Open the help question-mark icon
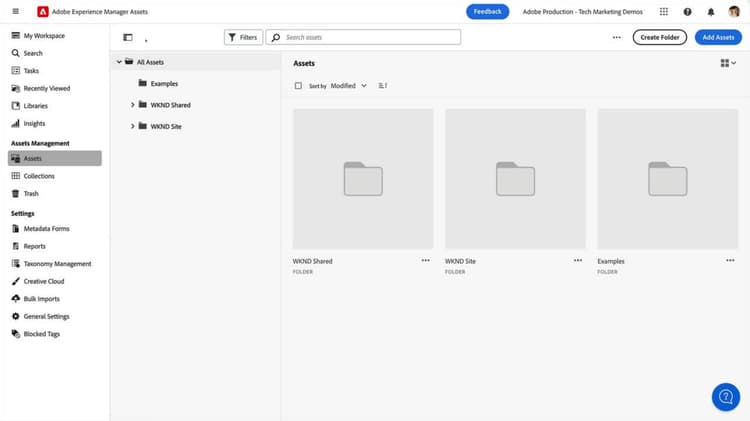The image size is (750, 421). point(687,12)
